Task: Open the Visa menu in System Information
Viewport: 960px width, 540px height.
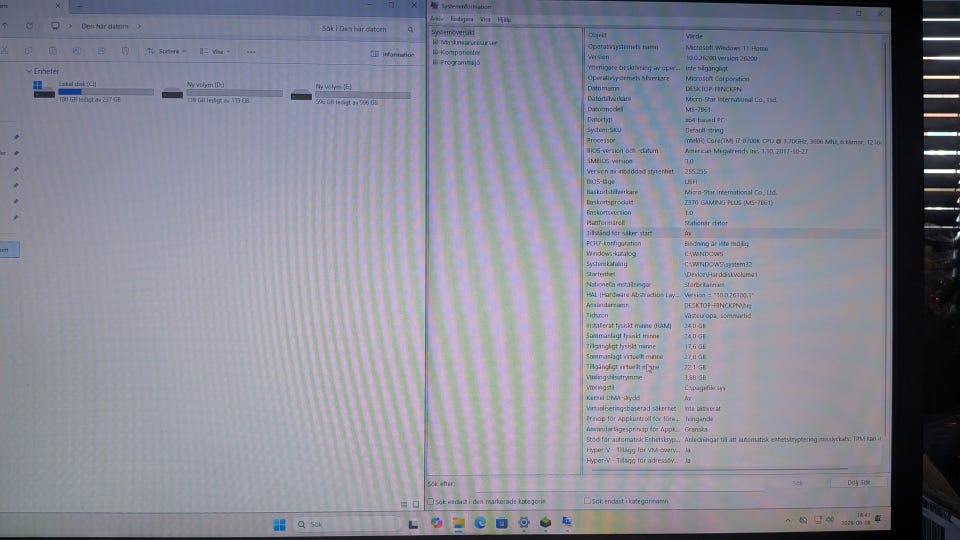Action: (485, 19)
